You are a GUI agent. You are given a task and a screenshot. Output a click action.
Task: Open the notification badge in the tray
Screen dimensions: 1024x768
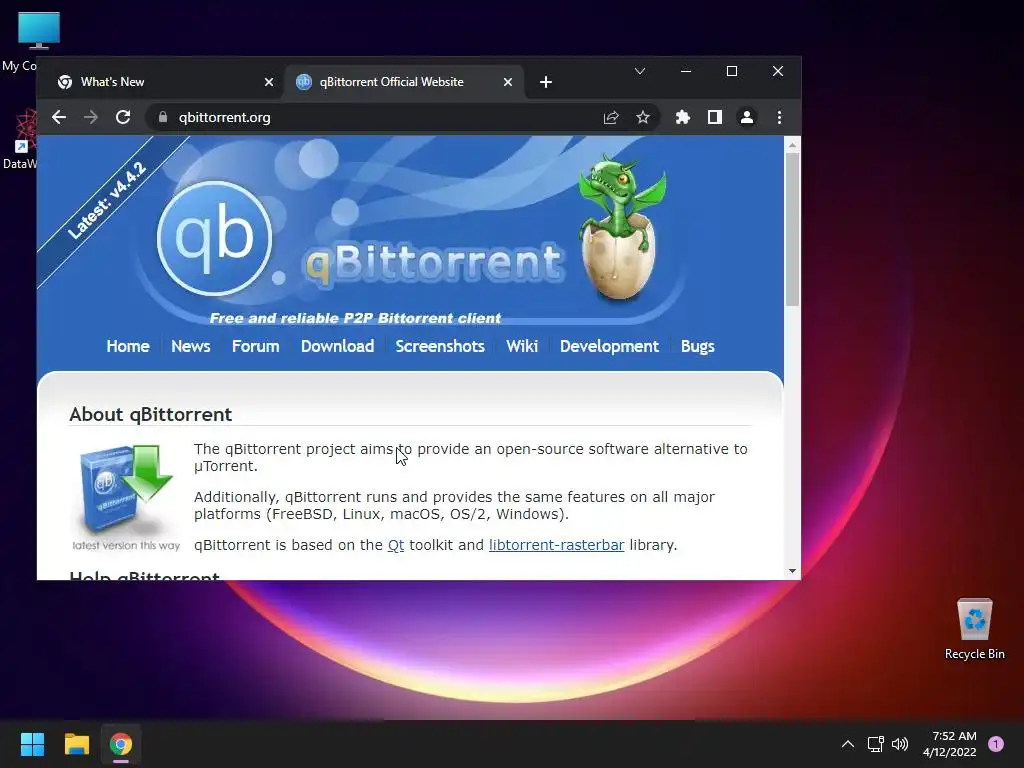pos(996,744)
